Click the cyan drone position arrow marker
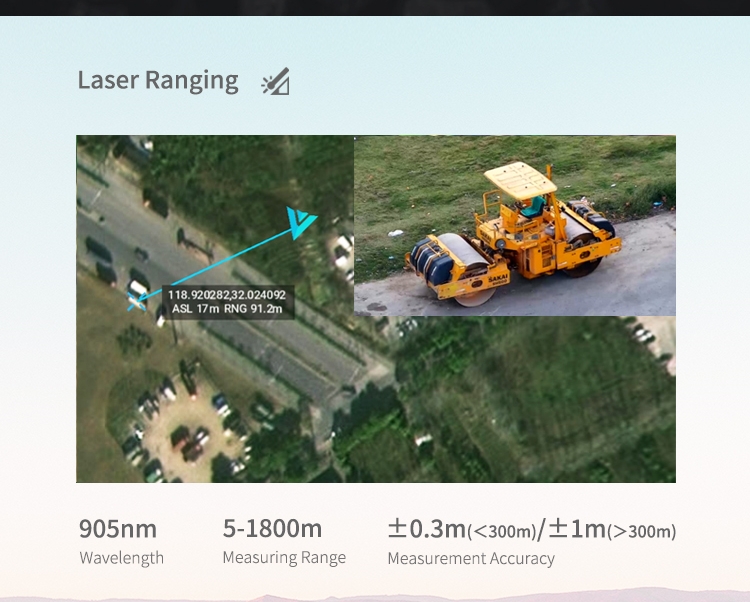This screenshot has height=602, width=750. click(300, 221)
